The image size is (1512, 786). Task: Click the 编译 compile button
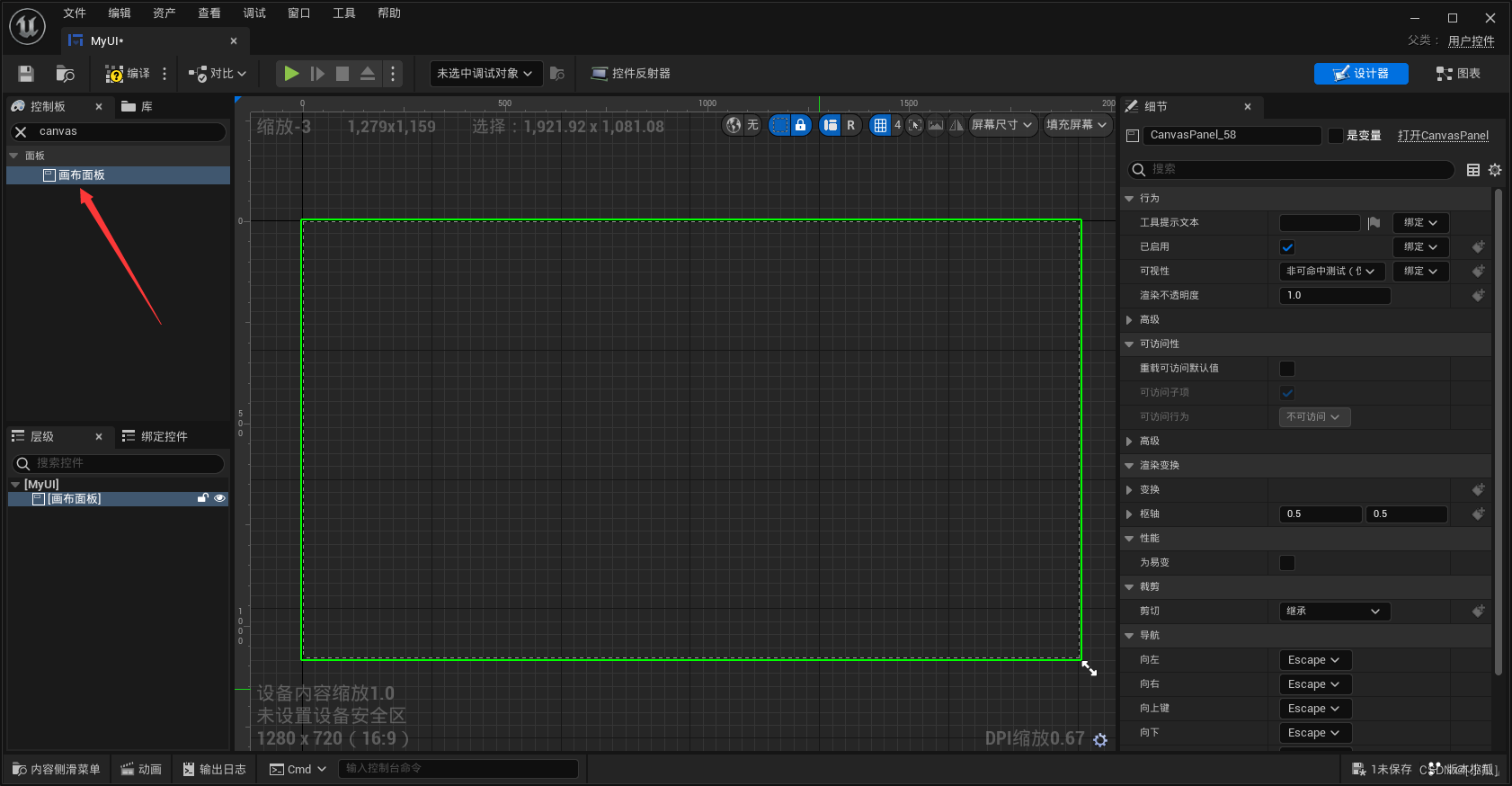coord(128,74)
